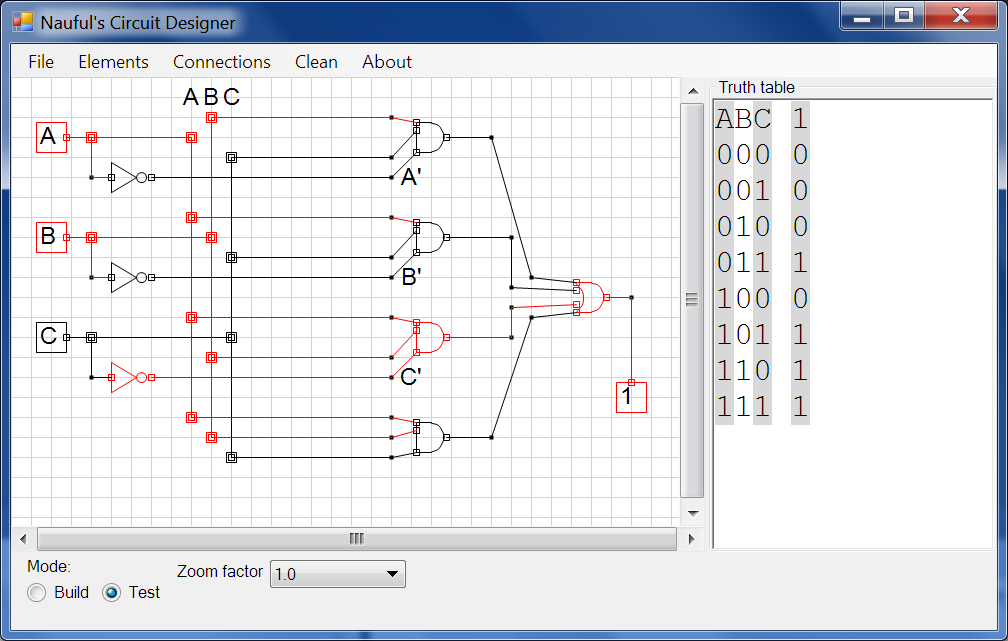Click the canvas vertical scrollbar thumb
Screen dimensions: 1008x641
point(692,300)
